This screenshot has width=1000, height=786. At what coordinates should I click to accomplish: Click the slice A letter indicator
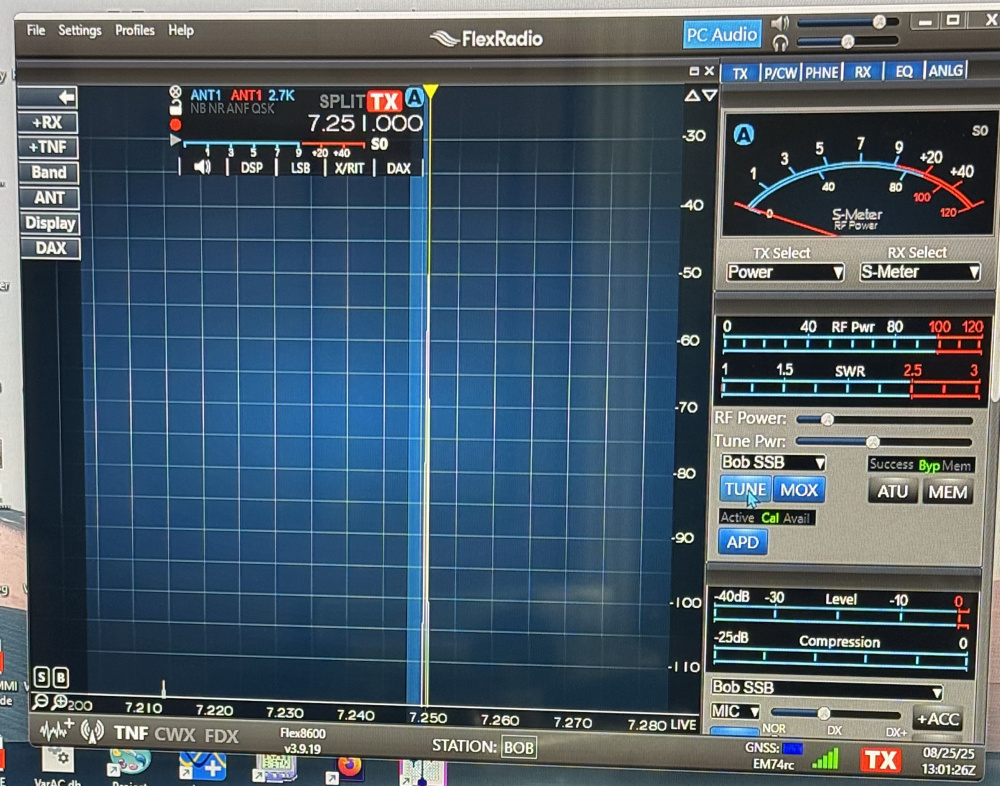[x=415, y=98]
